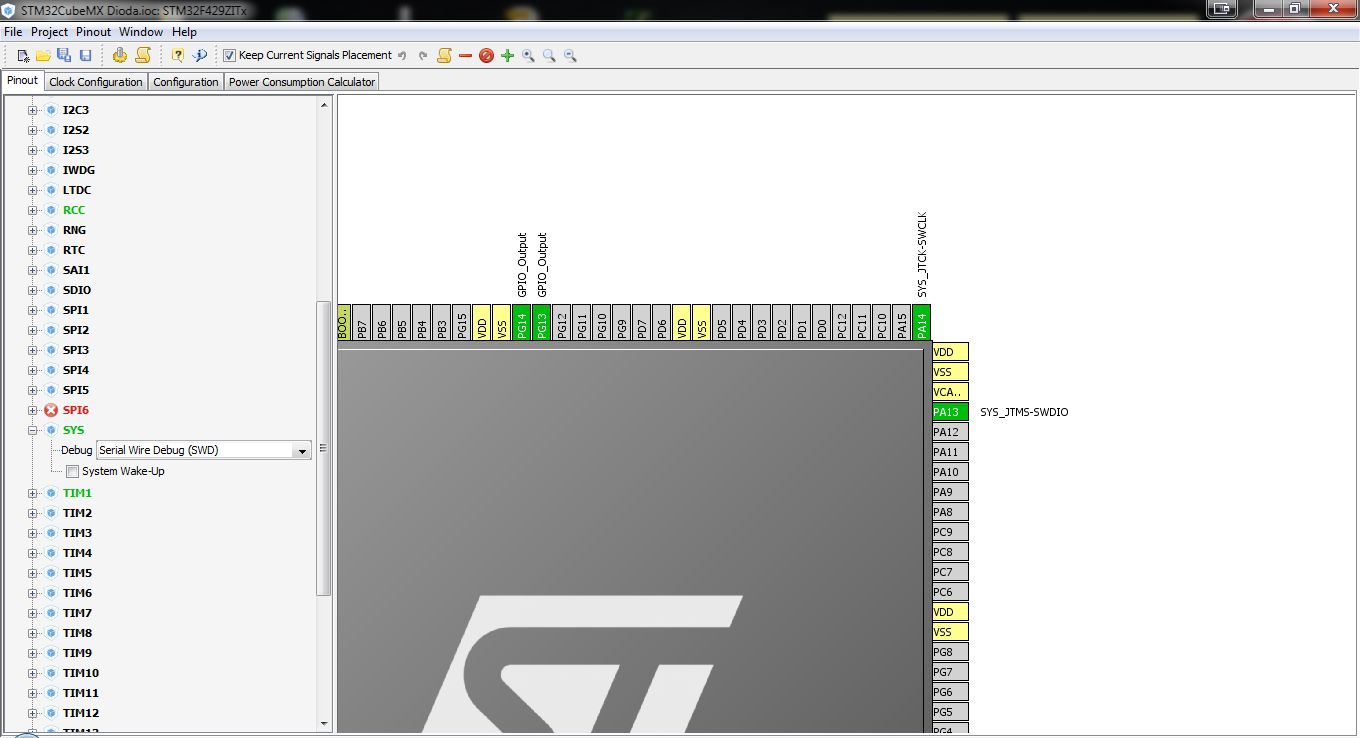Click the green plus toolbar icon
This screenshot has height=738, width=1360.
tap(507, 56)
